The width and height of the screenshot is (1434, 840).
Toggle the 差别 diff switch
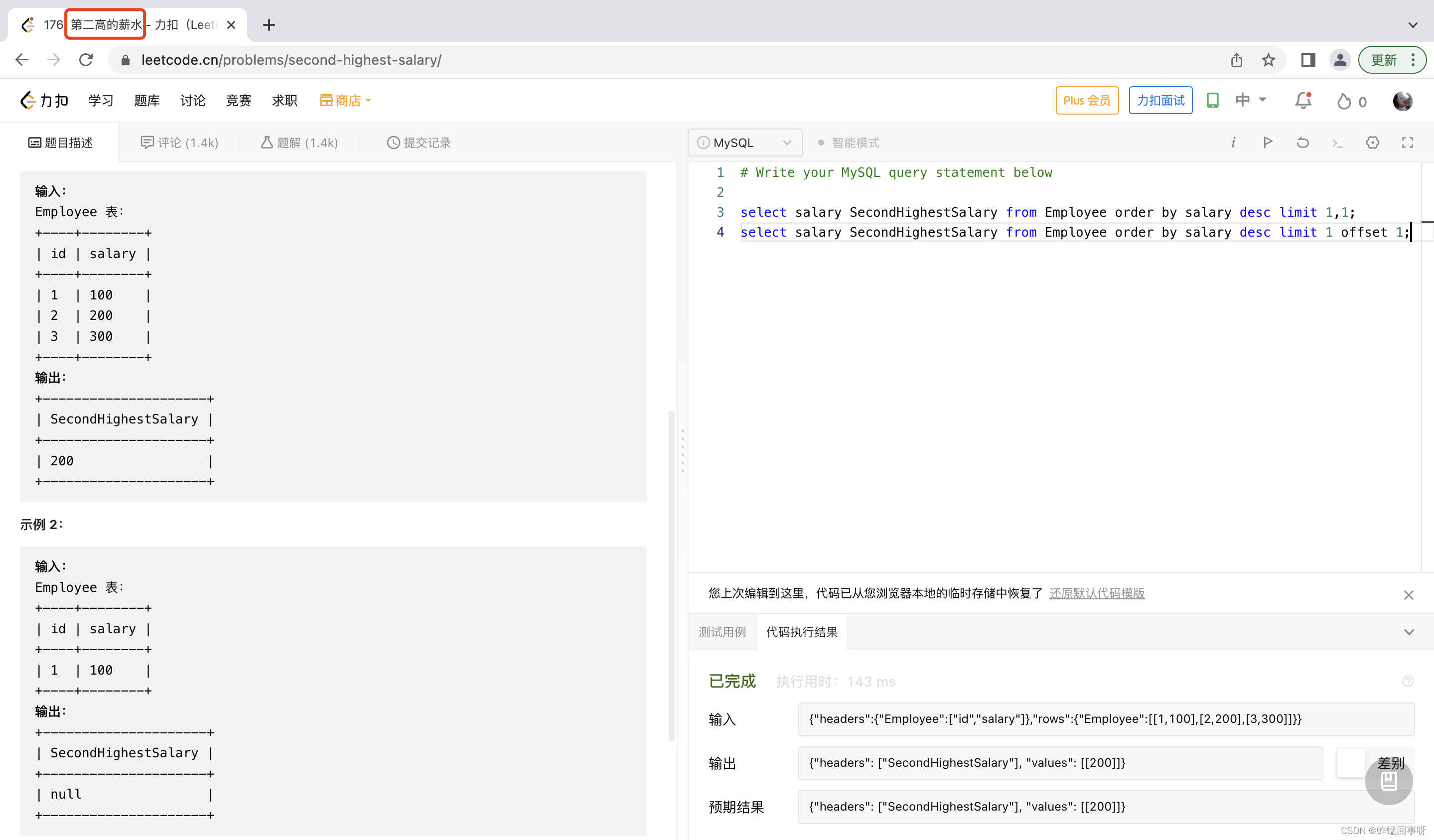1351,763
